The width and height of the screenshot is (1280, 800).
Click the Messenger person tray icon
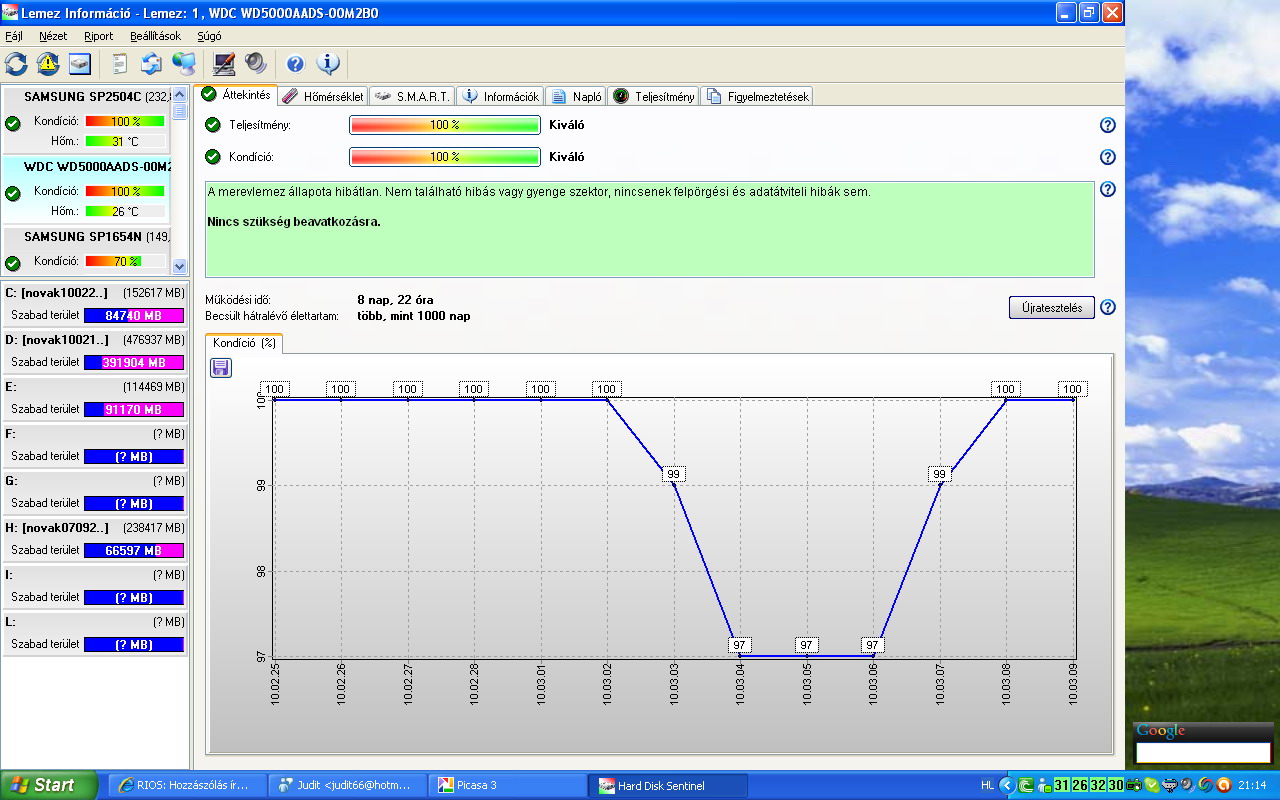tap(1044, 785)
